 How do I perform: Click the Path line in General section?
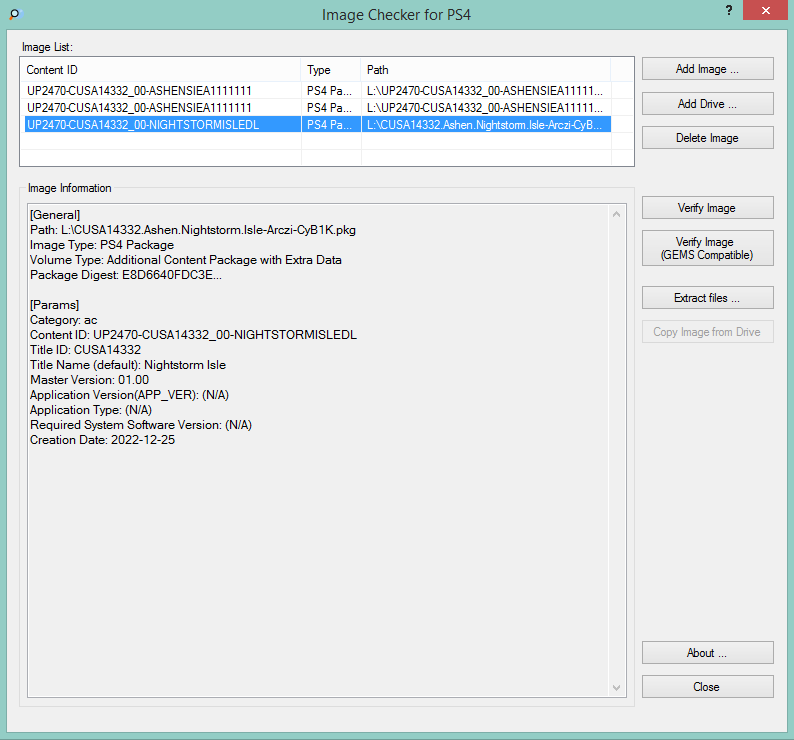[x=193, y=230]
